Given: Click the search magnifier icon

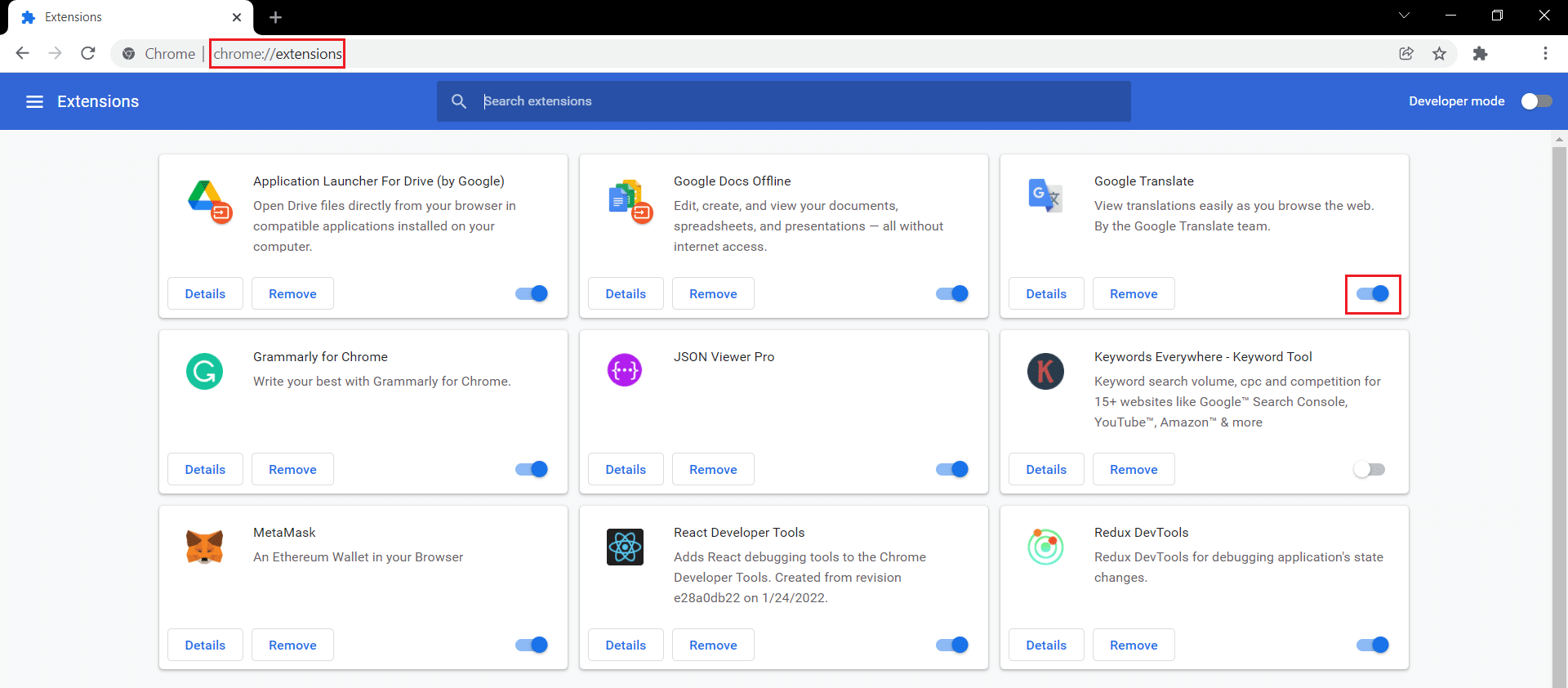Looking at the screenshot, I should (459, 101).
